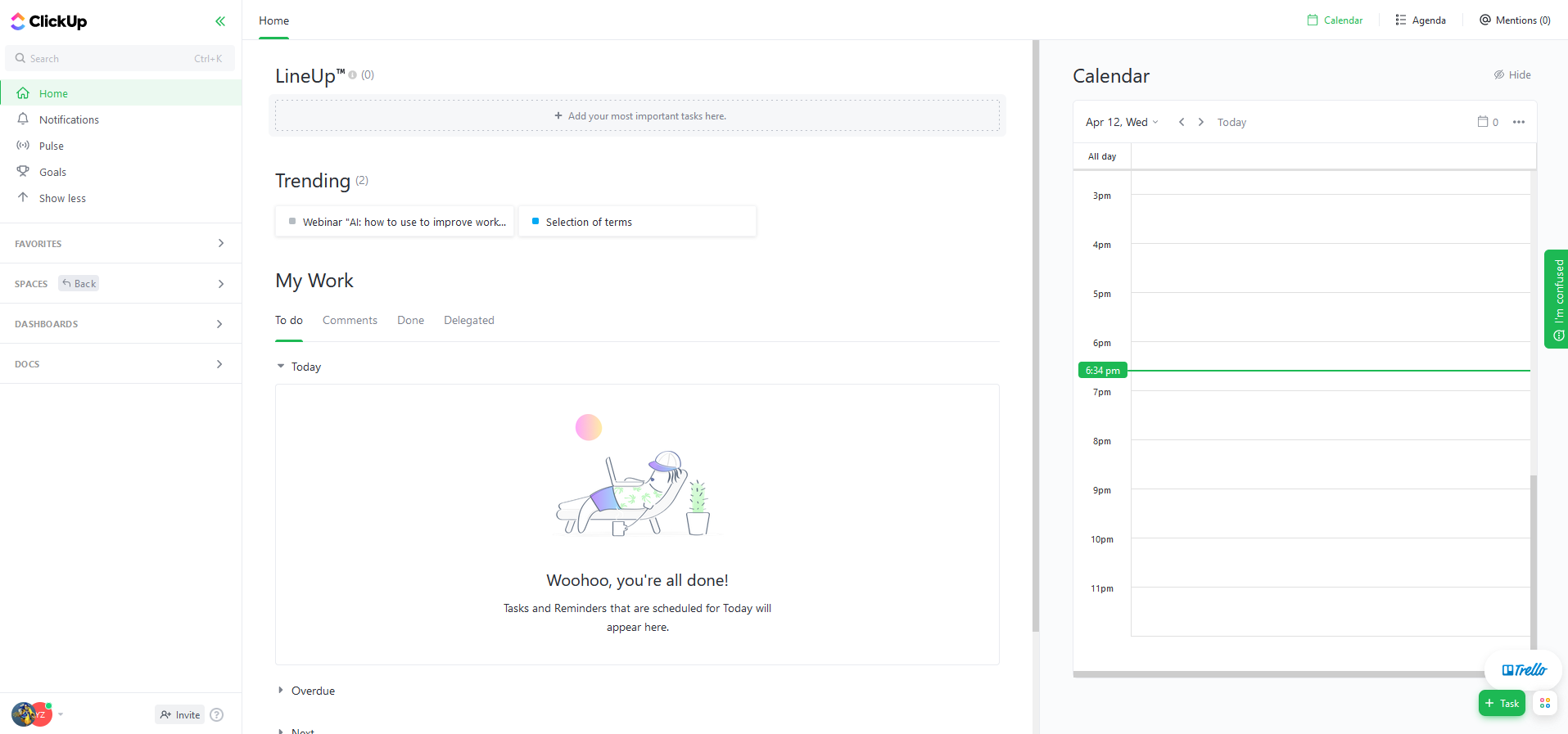Screen dimensions: 1568x734
Task: Switch to the Done tab
Action: coord(410,320)
